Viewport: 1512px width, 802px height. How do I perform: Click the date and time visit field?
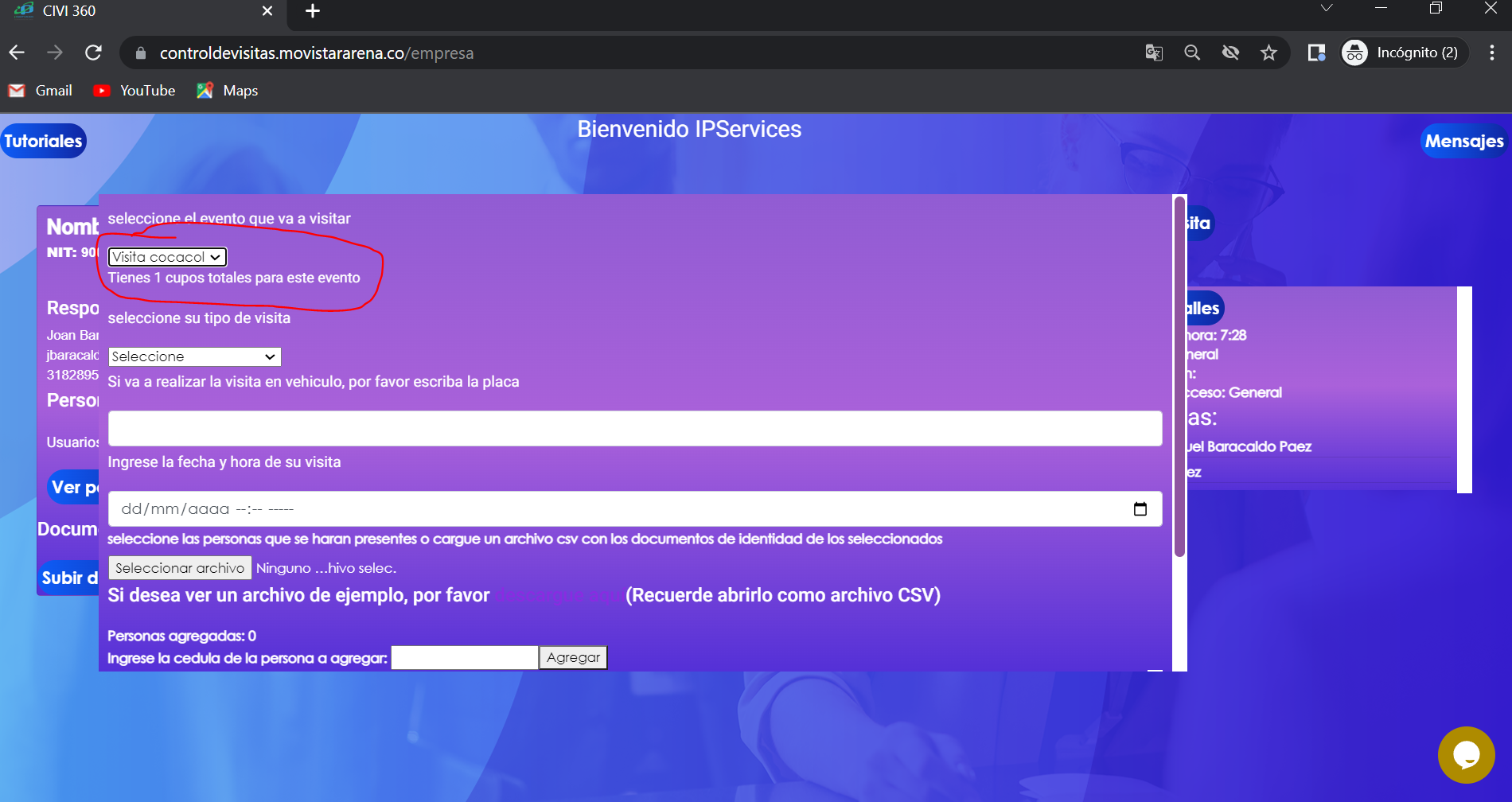pyautogui.click(x=634, y=508)
